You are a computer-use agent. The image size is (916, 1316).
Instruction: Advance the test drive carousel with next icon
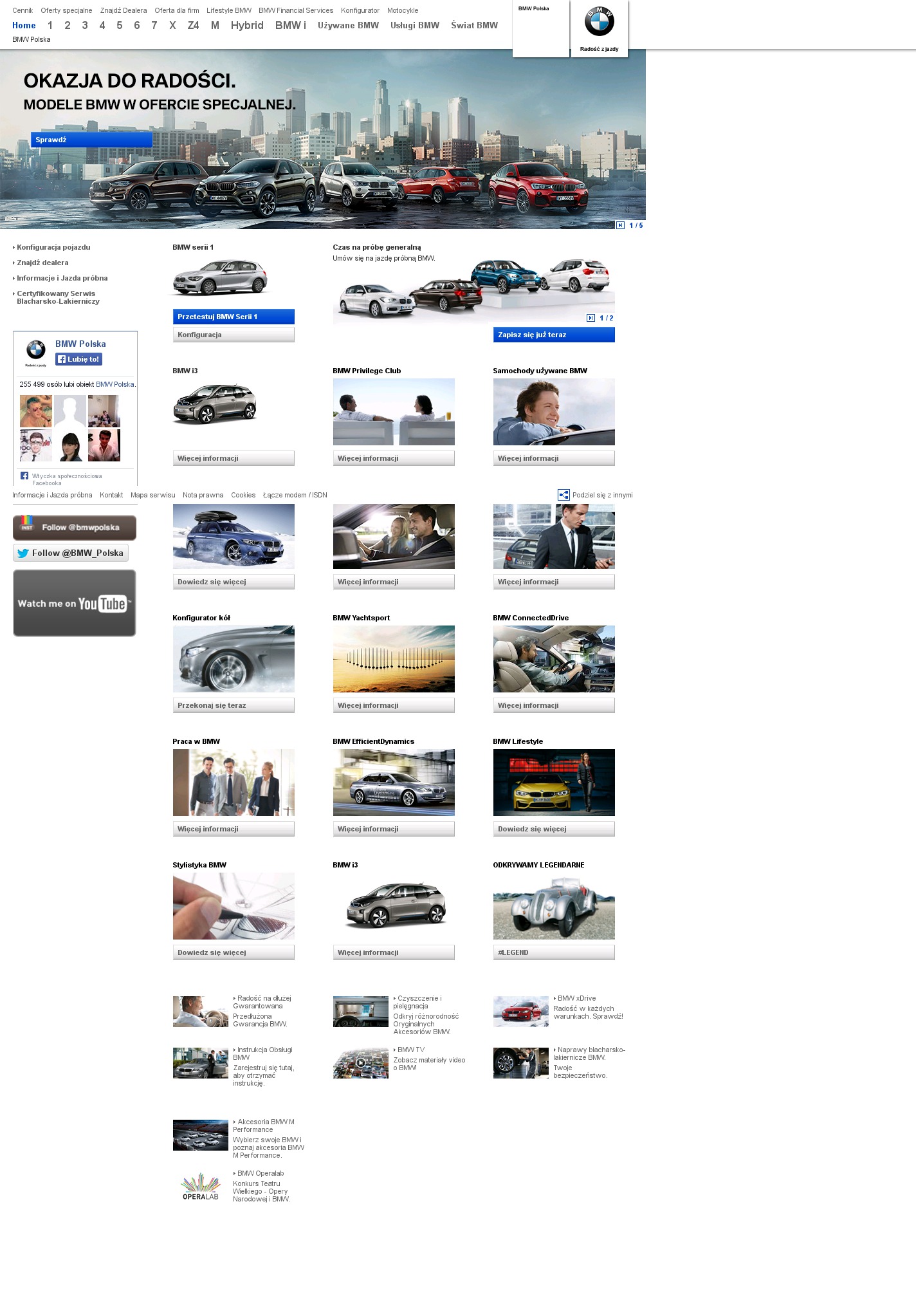point(591,318)
